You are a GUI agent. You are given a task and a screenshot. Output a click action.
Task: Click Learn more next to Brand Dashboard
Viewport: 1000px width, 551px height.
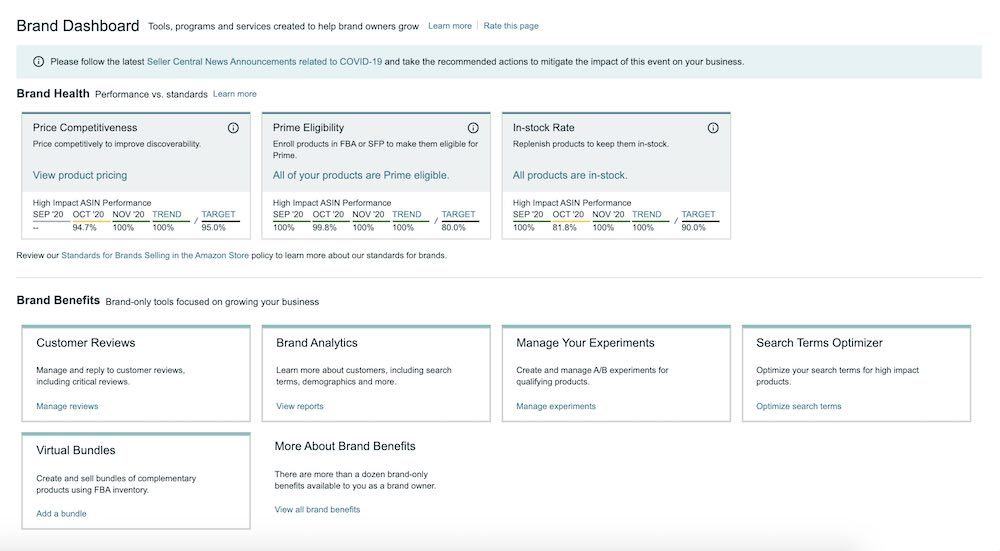click(449, 26)
